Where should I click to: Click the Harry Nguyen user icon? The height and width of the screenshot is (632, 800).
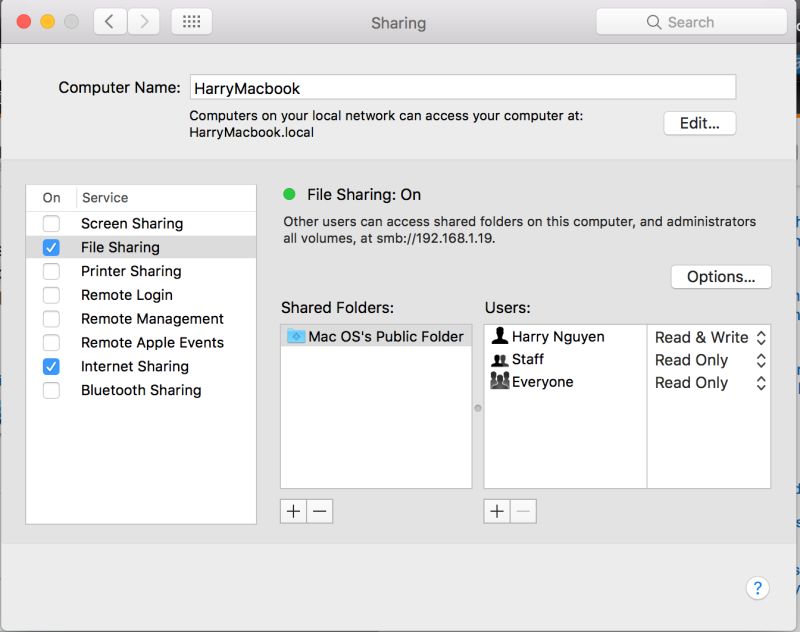(x=499, y=336)
